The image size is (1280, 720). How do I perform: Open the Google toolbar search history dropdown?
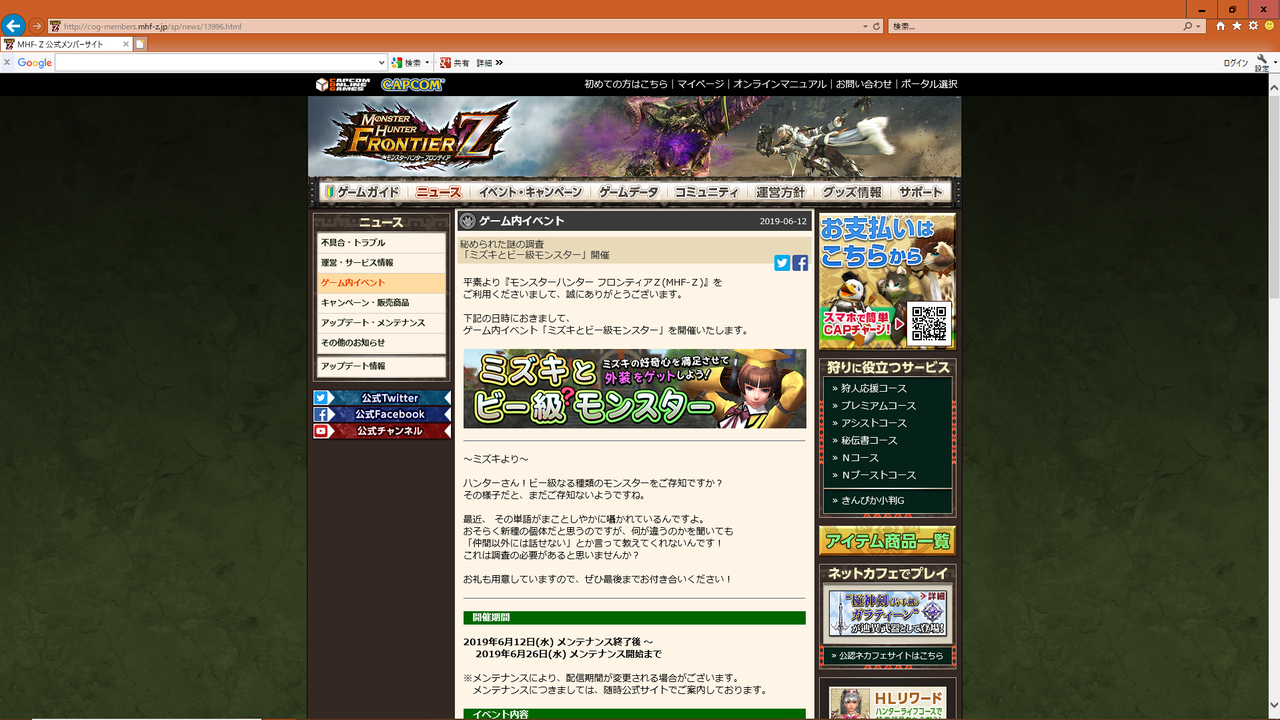click(381, 62)
